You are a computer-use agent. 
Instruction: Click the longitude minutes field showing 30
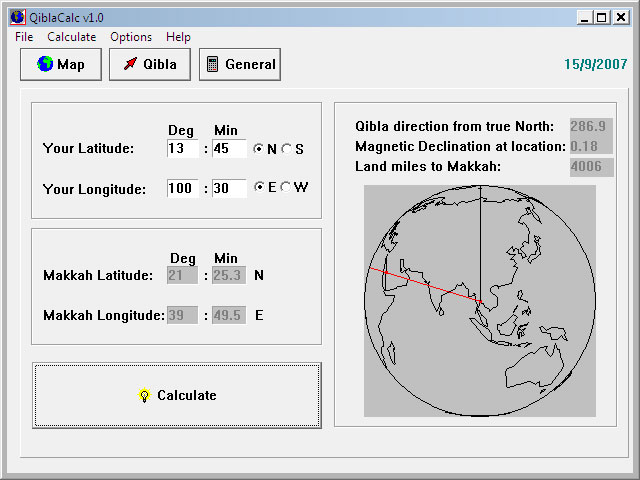229,188
